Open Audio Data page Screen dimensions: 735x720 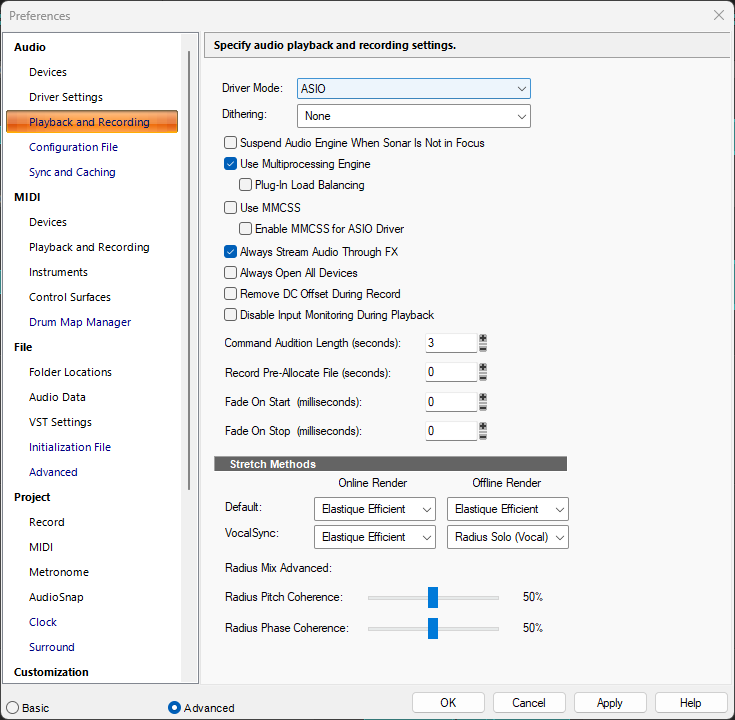pyautogui.click(x=57, y=397)
